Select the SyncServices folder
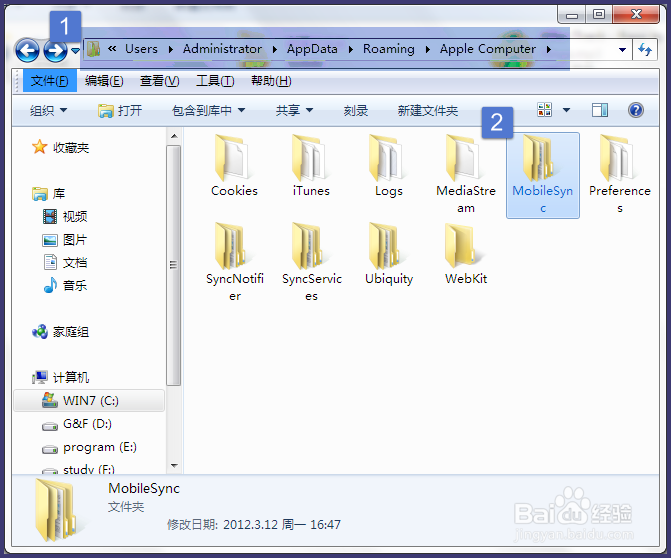The image size is (671, 558). click(x=312, y=262)
